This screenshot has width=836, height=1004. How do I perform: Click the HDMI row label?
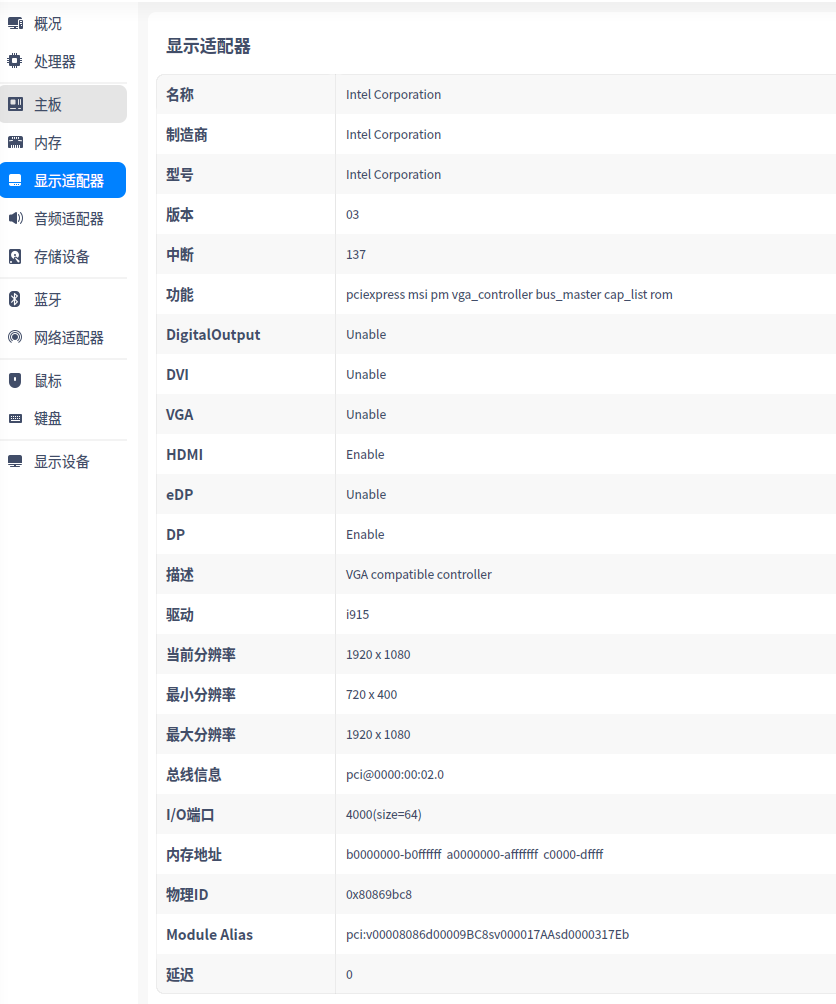click(184, 455)
